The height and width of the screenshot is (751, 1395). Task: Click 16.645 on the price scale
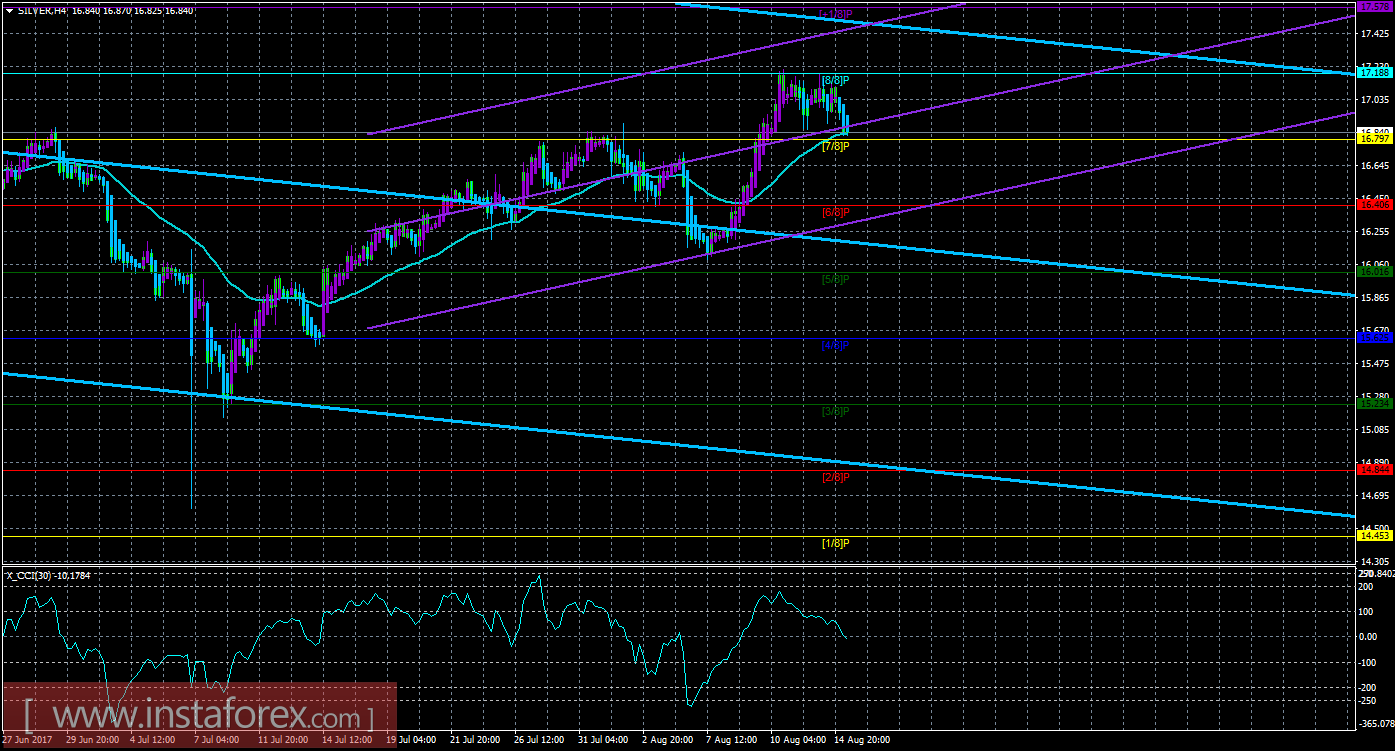click(x=1374, y=166)
